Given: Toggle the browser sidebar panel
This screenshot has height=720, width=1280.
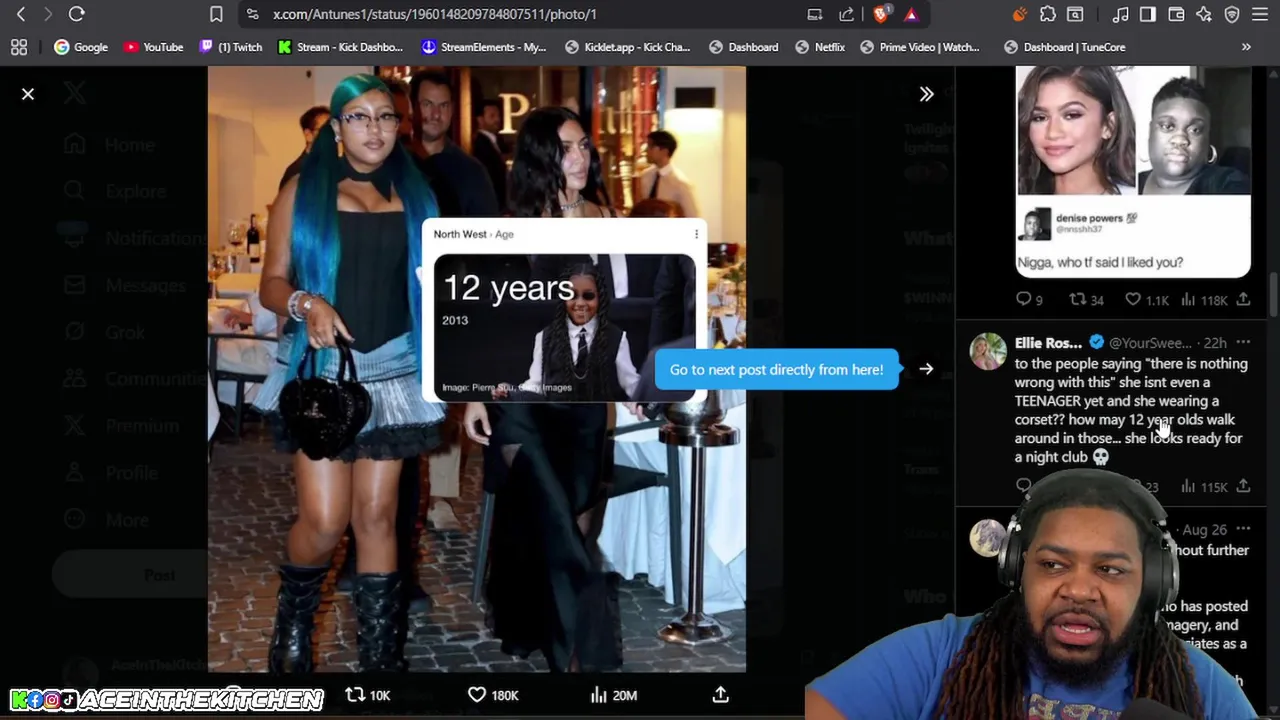Looking at the screenshot, I should [x=1148, y=14].
